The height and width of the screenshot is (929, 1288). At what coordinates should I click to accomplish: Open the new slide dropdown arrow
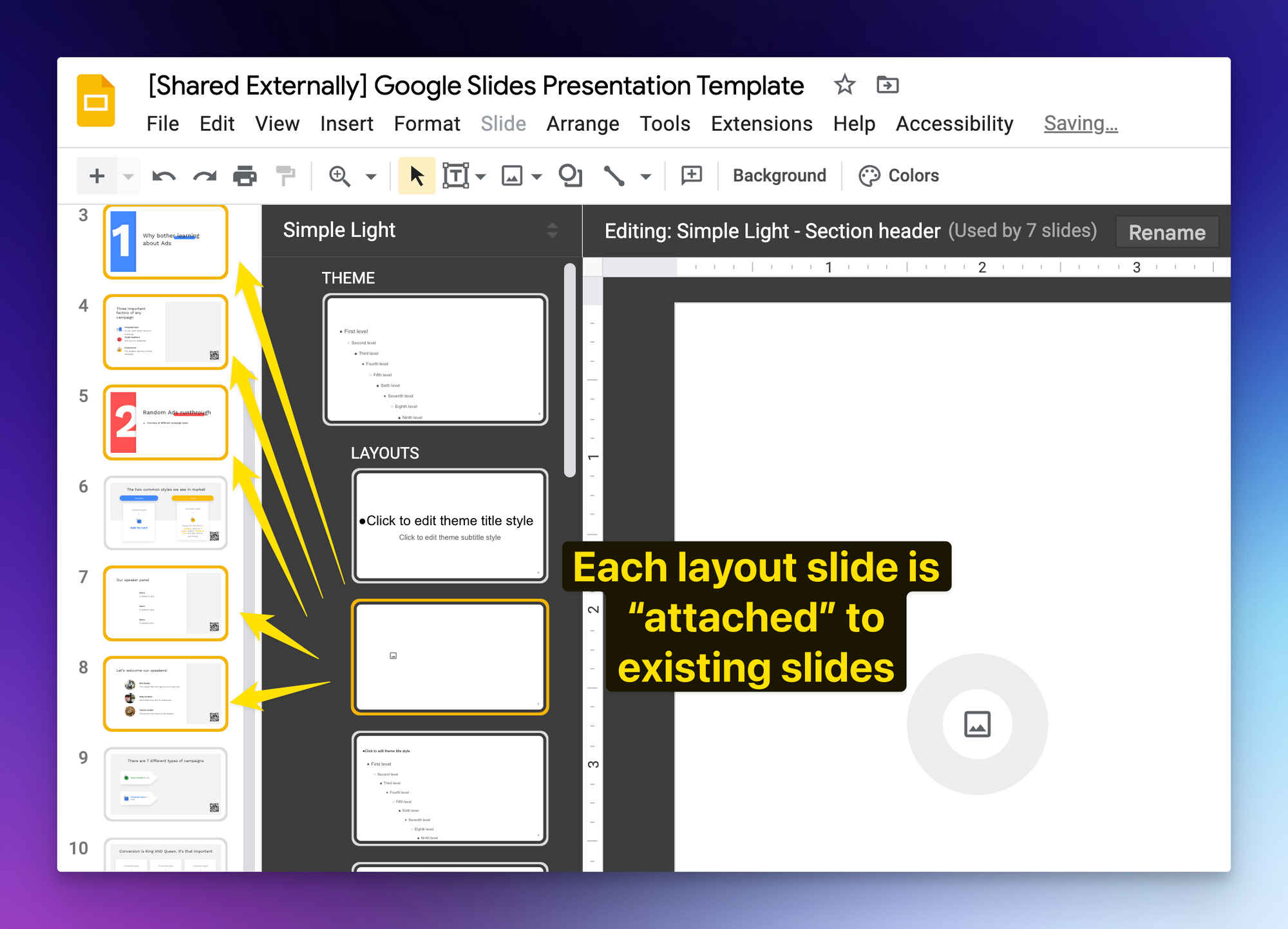tap(128, 176)
